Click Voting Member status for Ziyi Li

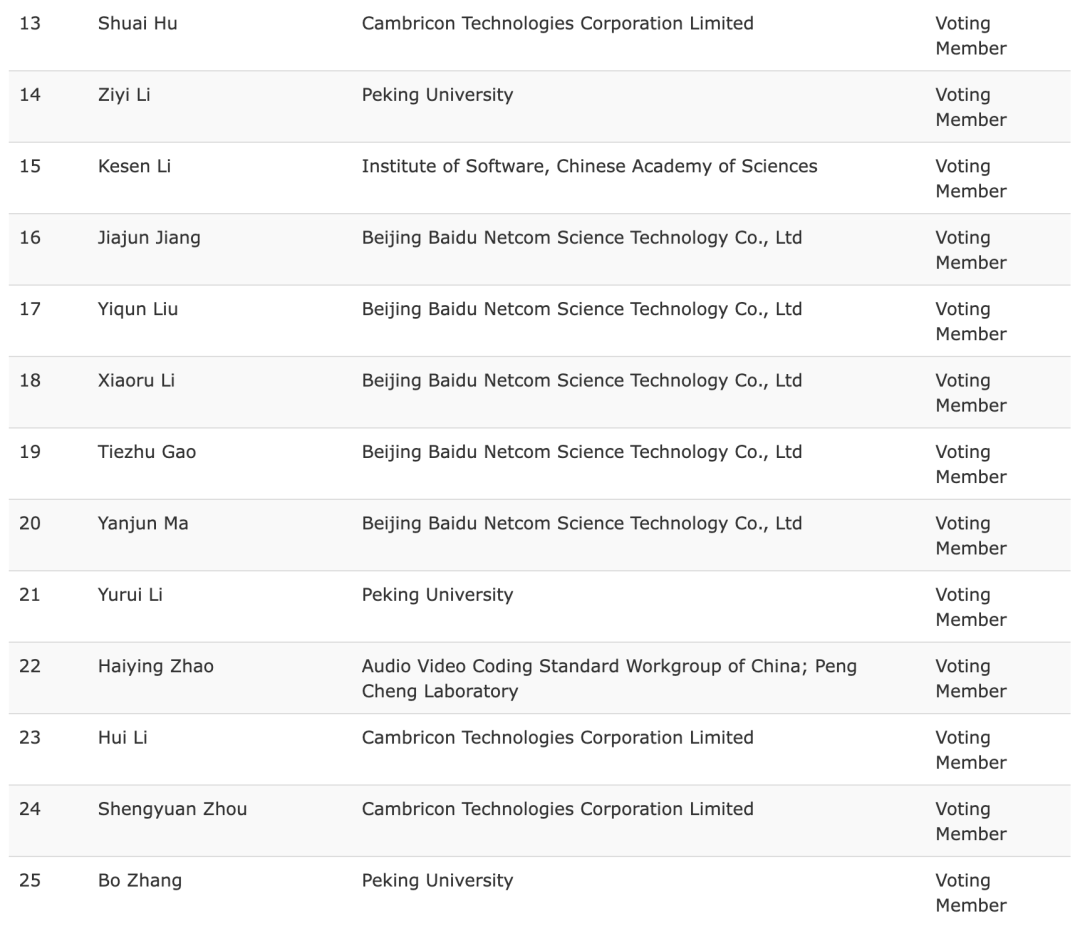(970, 107)
